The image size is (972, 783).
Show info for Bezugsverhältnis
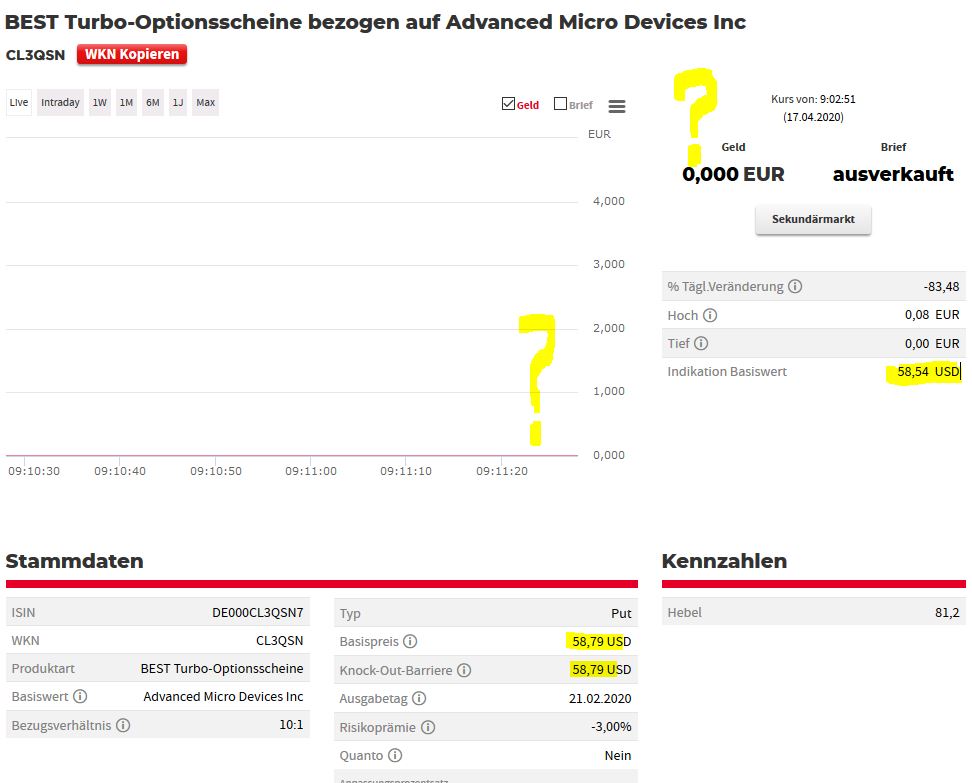pyautogui.click(x=123, y=725)
